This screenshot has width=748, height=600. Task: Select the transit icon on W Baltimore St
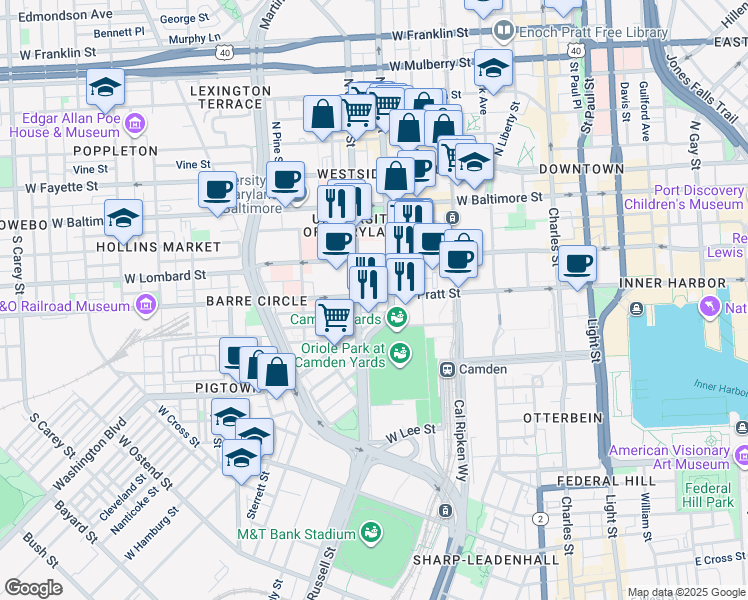(453, 218)
